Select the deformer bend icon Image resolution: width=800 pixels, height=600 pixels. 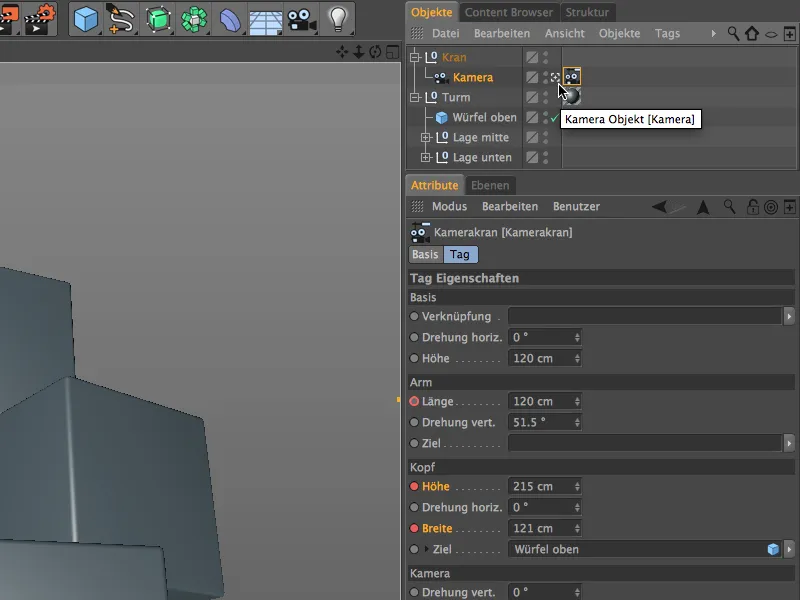(x=230, y=19)
